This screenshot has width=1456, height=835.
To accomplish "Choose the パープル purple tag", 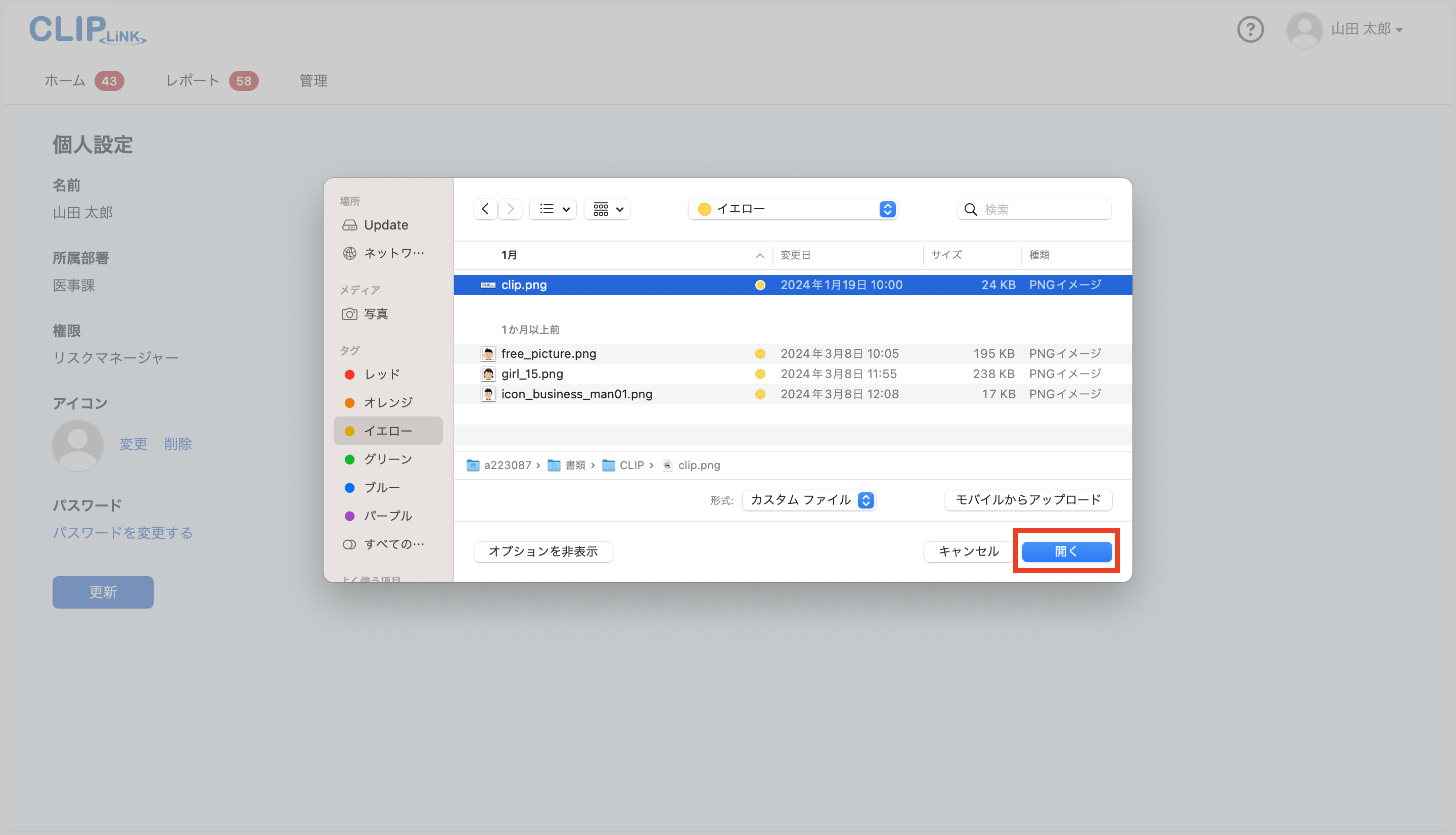I will (388, 516).
